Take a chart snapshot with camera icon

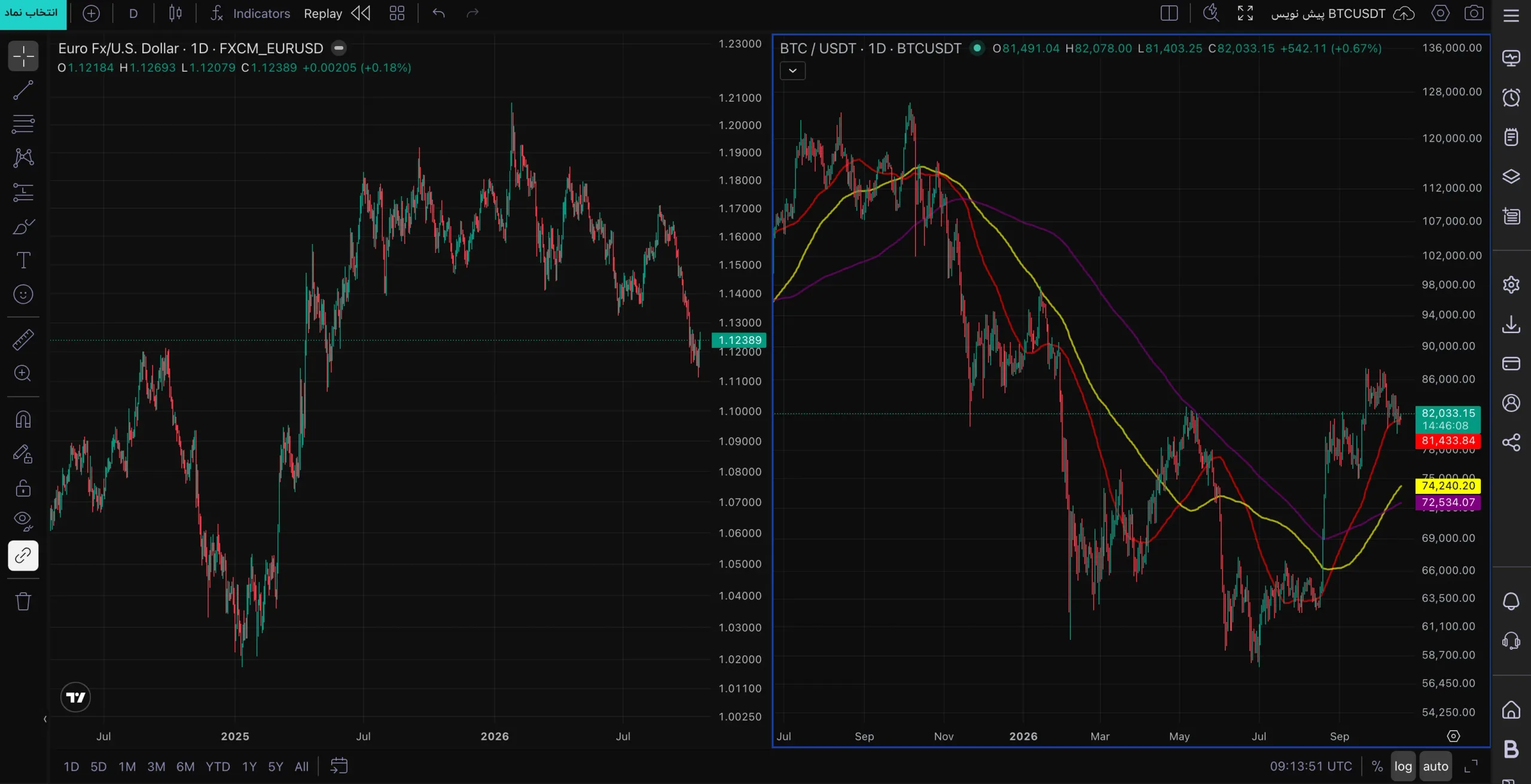point(1474,13)
